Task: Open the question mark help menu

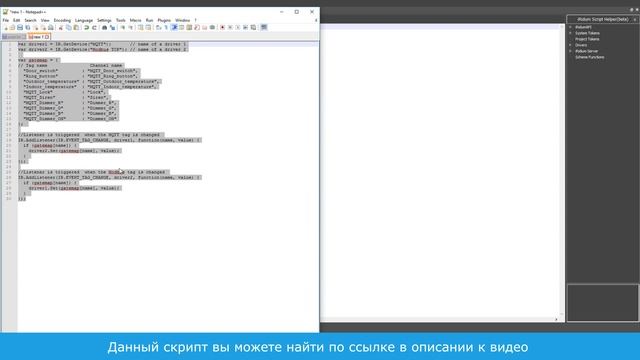Action: point(196,20)
